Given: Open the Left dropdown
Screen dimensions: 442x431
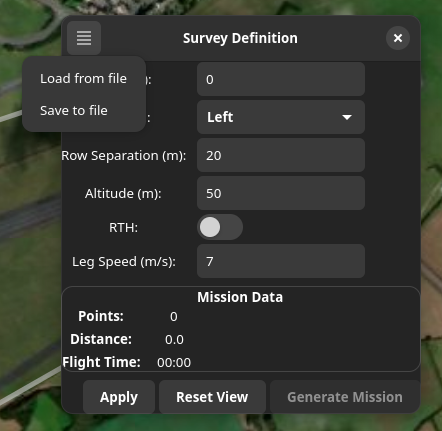Looking at the screenshot, I should (281, 117).
